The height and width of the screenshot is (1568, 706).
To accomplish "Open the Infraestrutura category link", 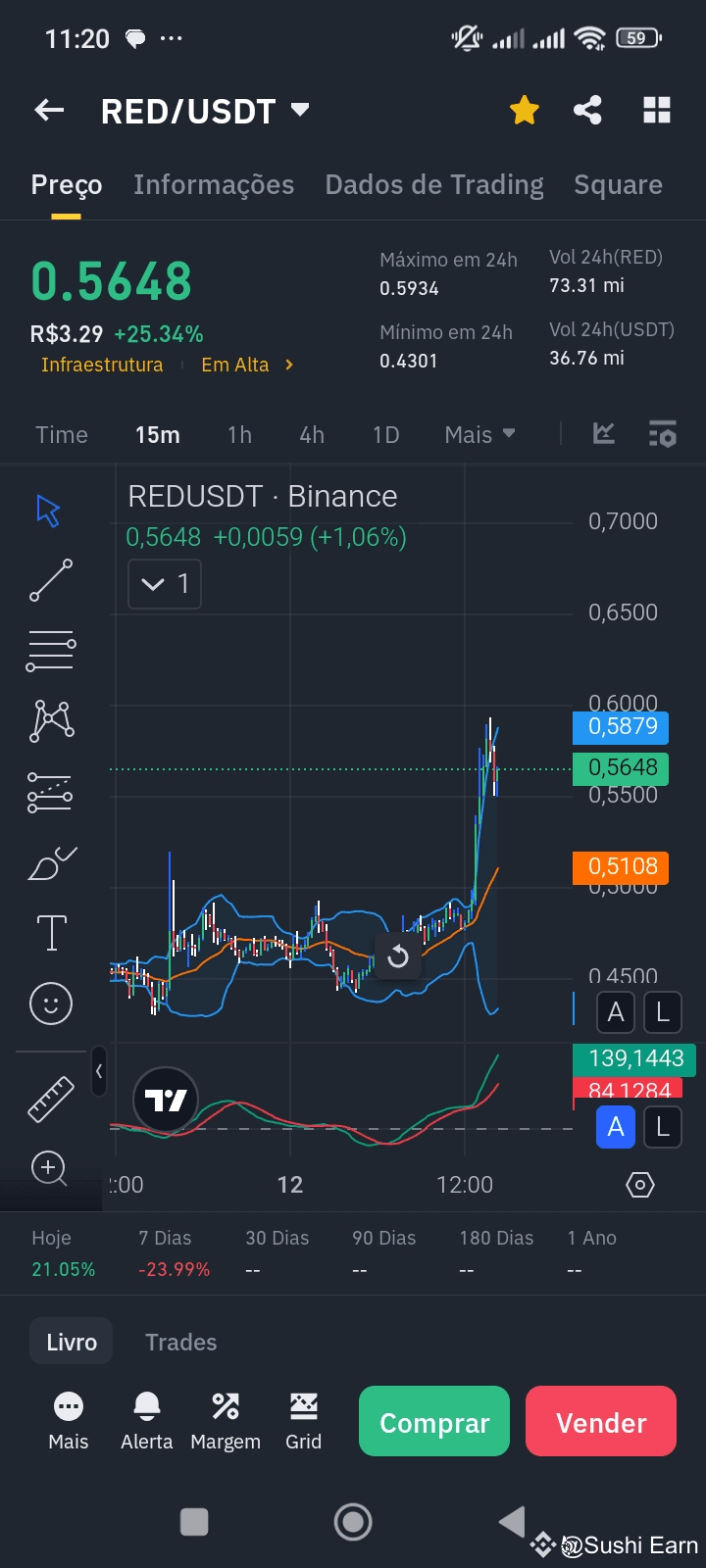I will pos(102,365).
